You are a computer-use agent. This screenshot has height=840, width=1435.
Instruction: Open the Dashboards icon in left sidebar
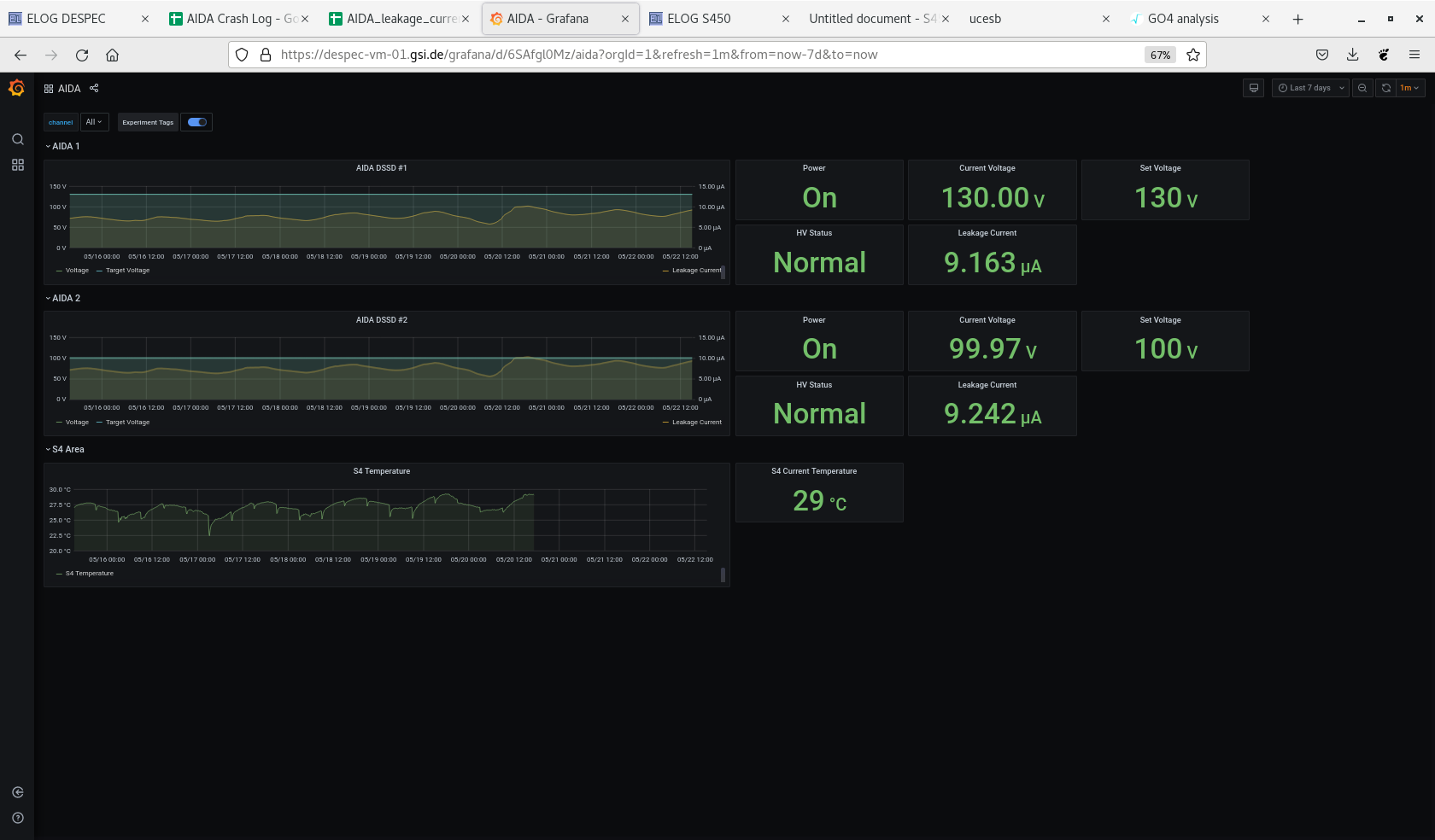[x=17, y=165]
